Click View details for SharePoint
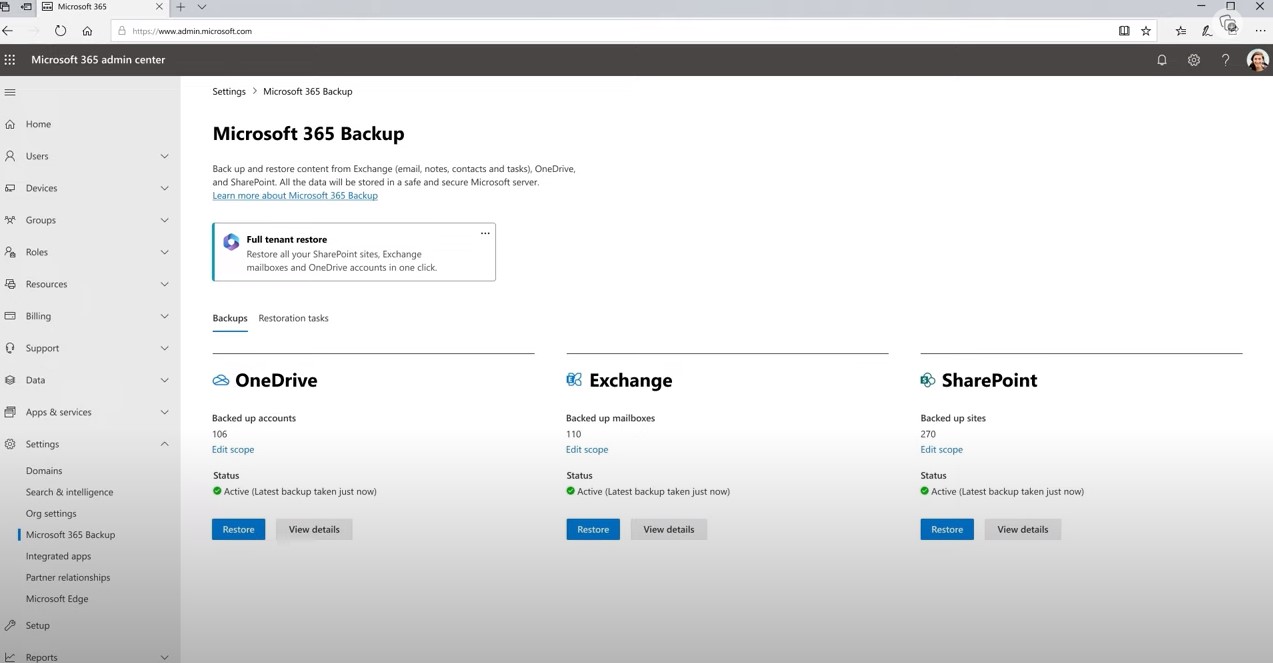The height and width of the screenshot is (663, 1273). [x=1023, y=529]
